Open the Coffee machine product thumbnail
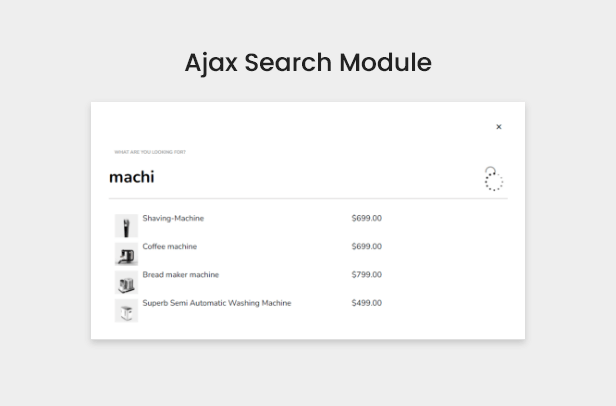Screen dimensions: 616x406 pyautogui.click(x=126, y=254)
